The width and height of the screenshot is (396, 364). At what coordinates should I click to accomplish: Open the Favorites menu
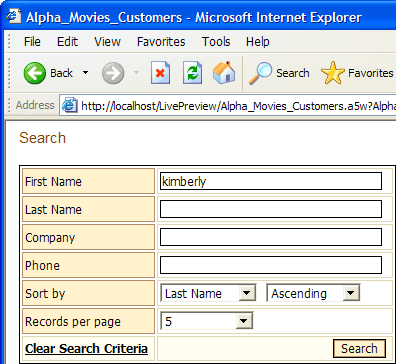[x=161, y=42]
